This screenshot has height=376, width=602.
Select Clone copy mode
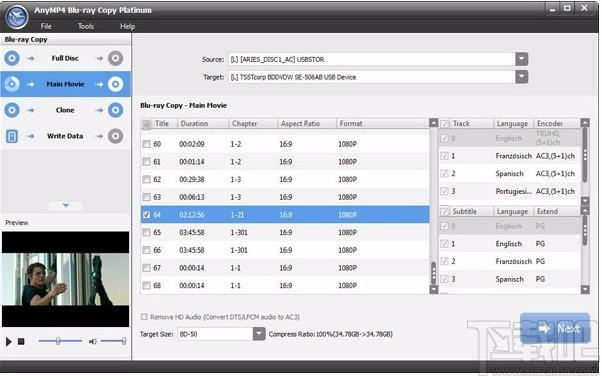(65, 110)
